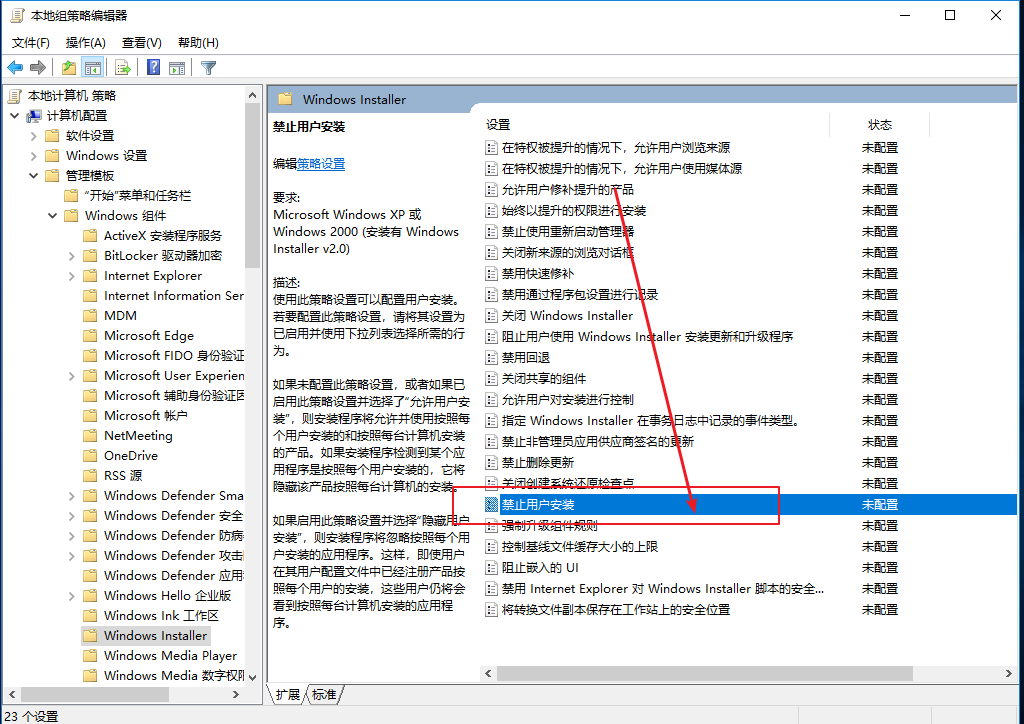Click the tree pane scroll down arrow
The width and height of the screenshot is (1024, 724).
click(x=252, y=677)
